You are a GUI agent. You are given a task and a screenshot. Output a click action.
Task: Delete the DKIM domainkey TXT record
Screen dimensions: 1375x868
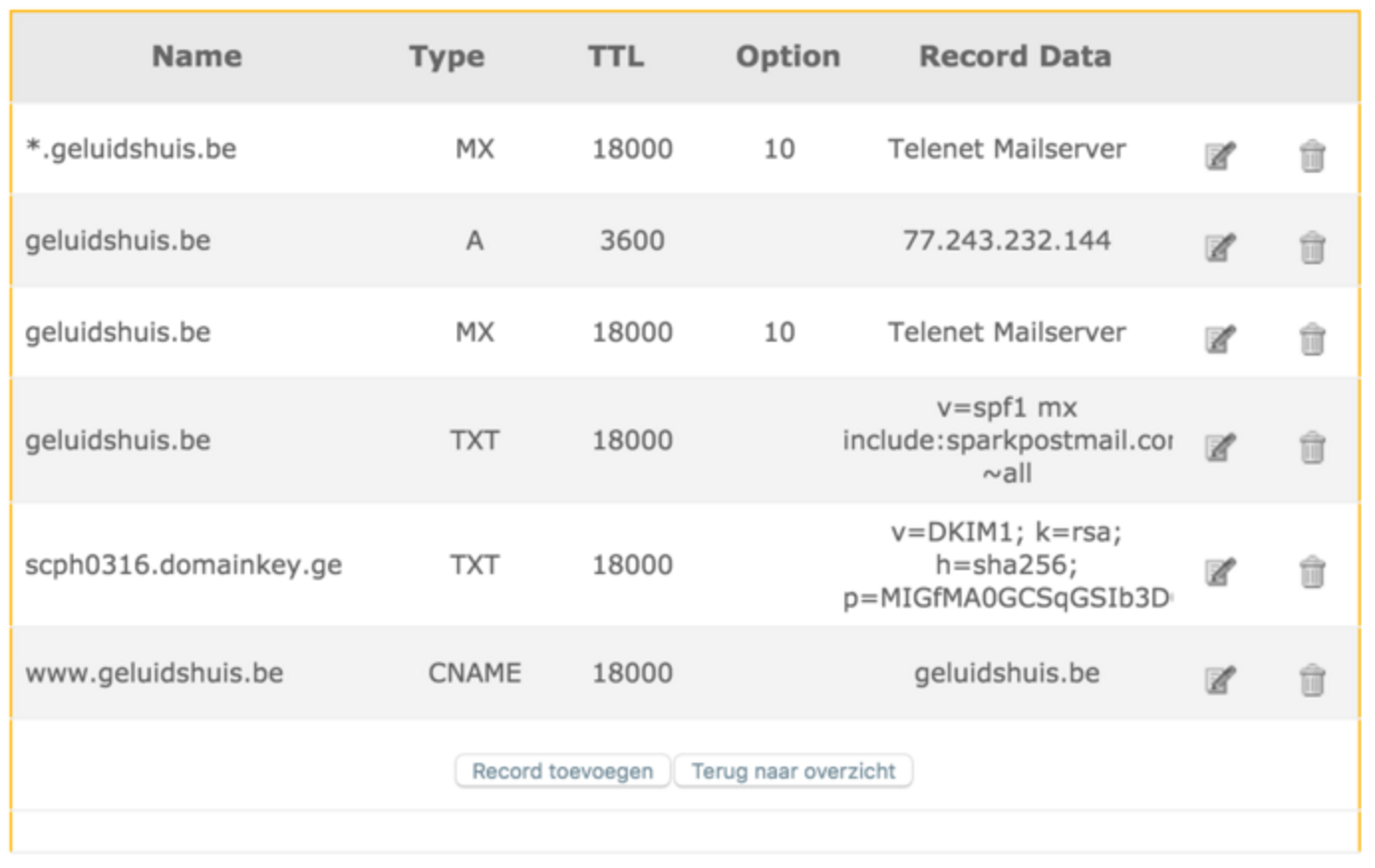point(1311,571)
